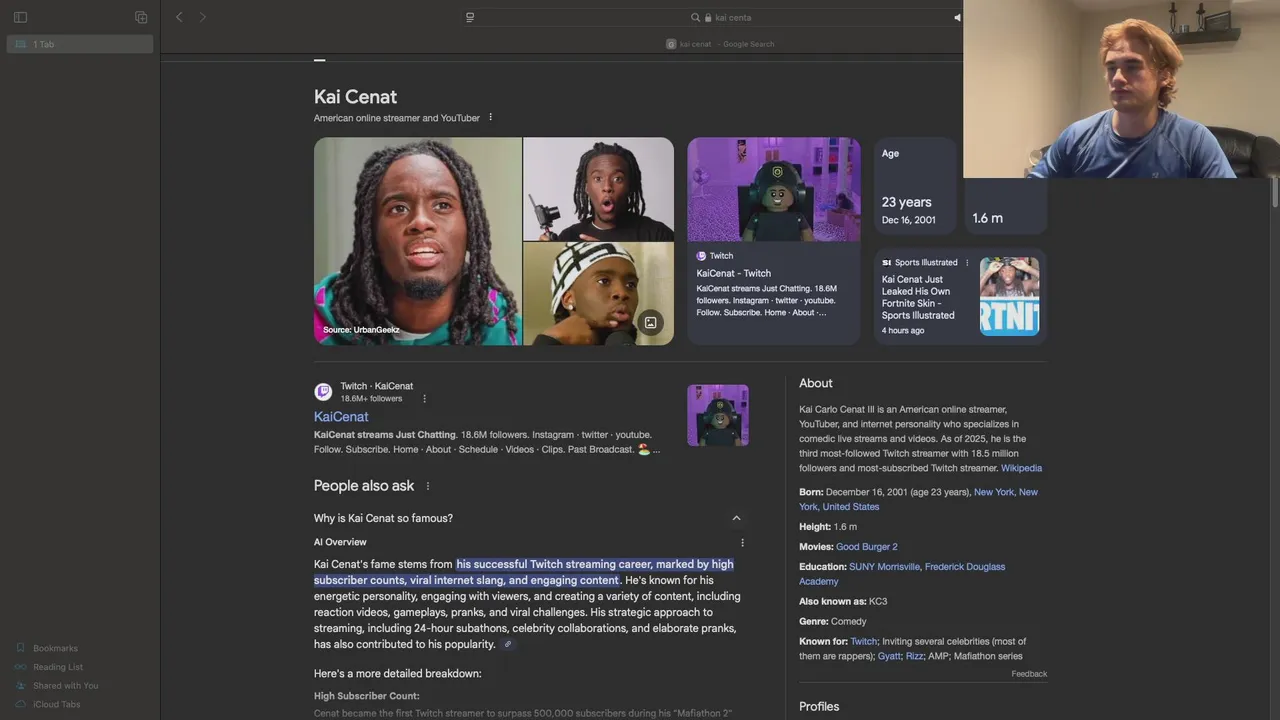1280x720 pixels.
Task: Select the 'kai cenat - Google Search' tab
Action: point(720,44)
